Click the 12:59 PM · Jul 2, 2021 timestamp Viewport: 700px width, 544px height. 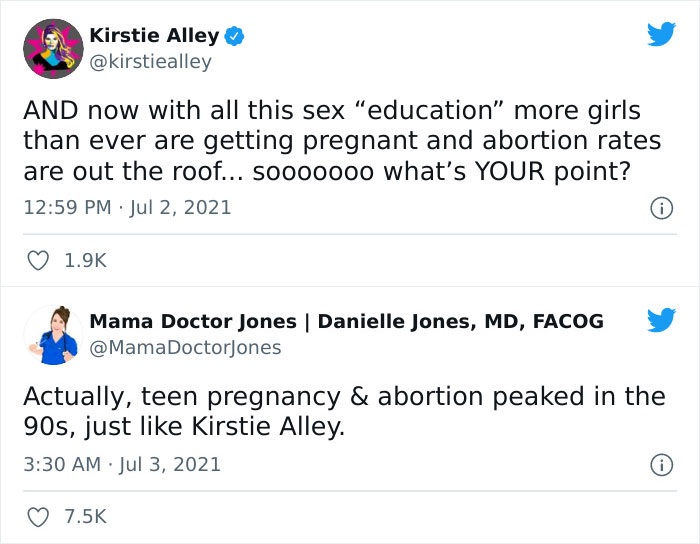[127, 208]
